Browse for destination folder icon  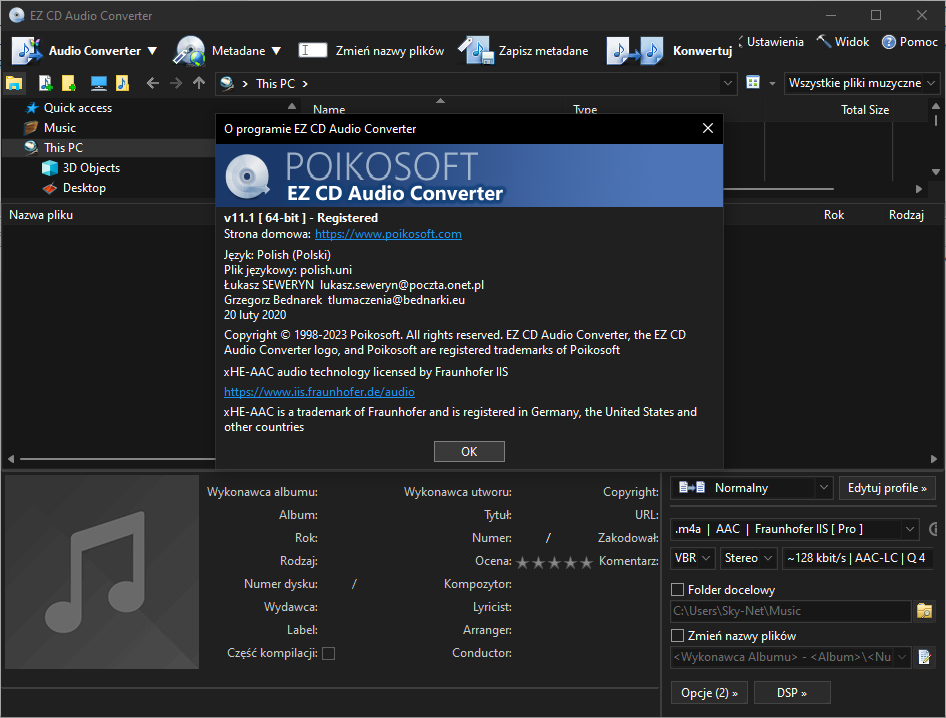coord(924,611)
